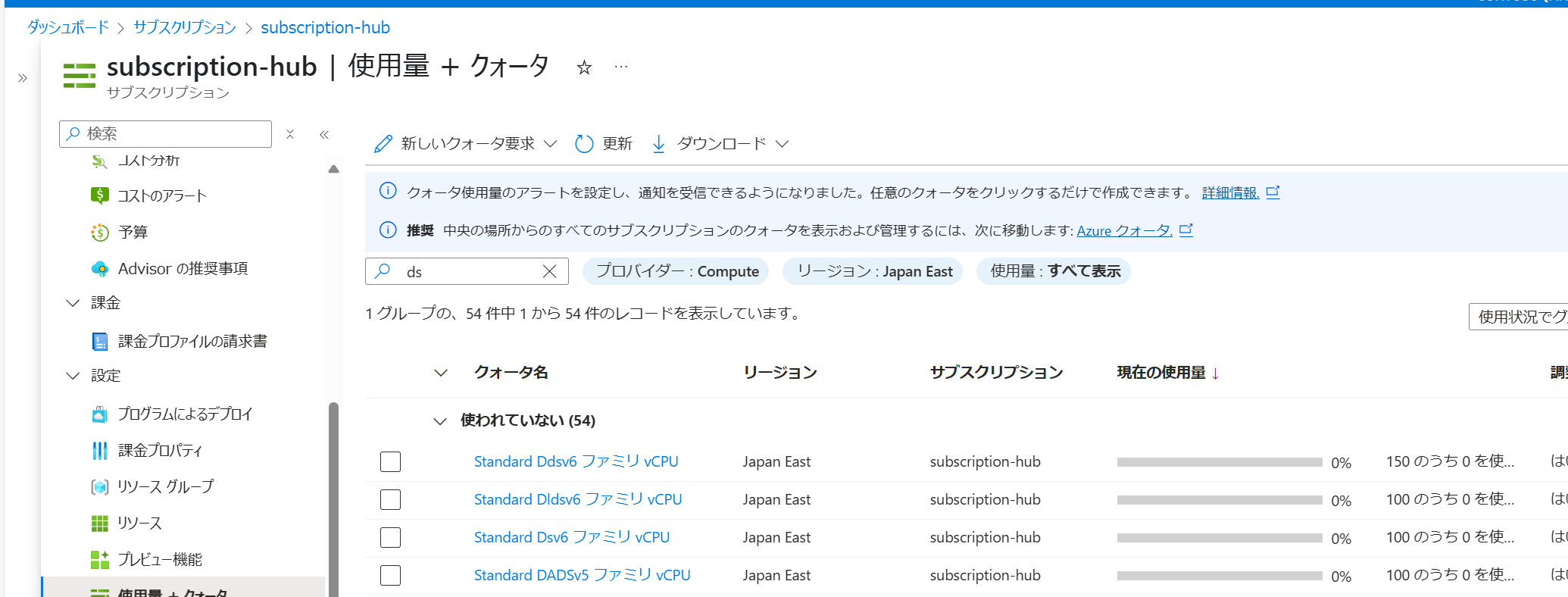Sort by クォータ名 column header
The image size is (1568, 597).
tap(511, 372)
